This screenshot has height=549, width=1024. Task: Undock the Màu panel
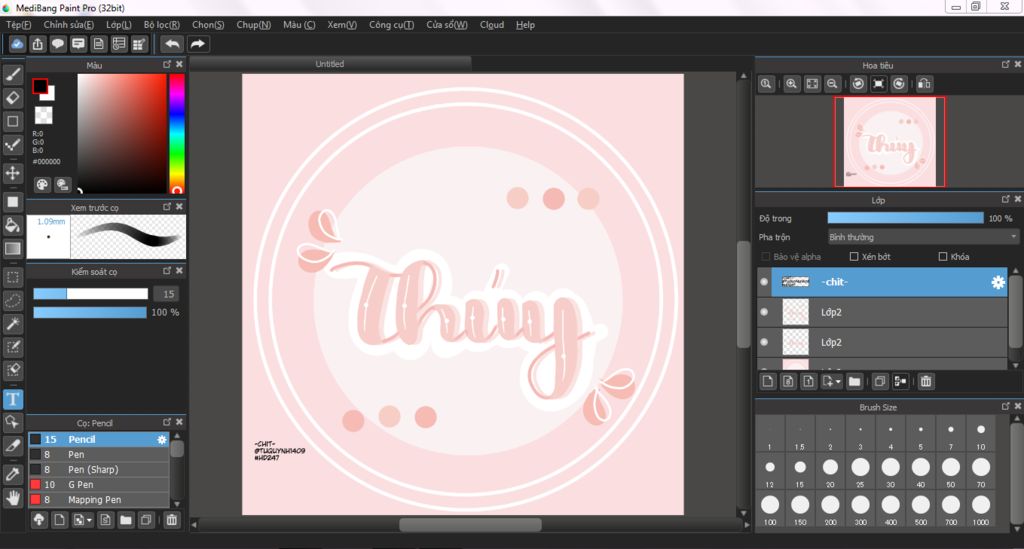click(x=167, y=65)
